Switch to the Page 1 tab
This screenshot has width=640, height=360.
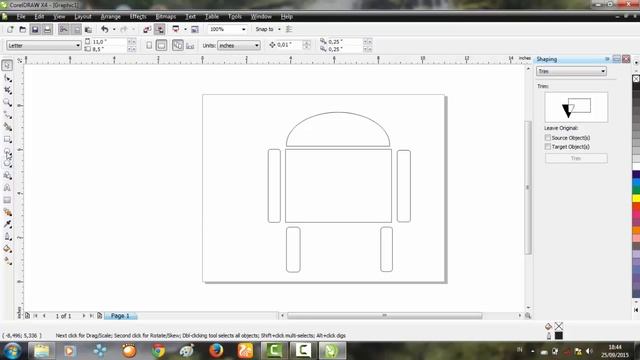point(120,316)
